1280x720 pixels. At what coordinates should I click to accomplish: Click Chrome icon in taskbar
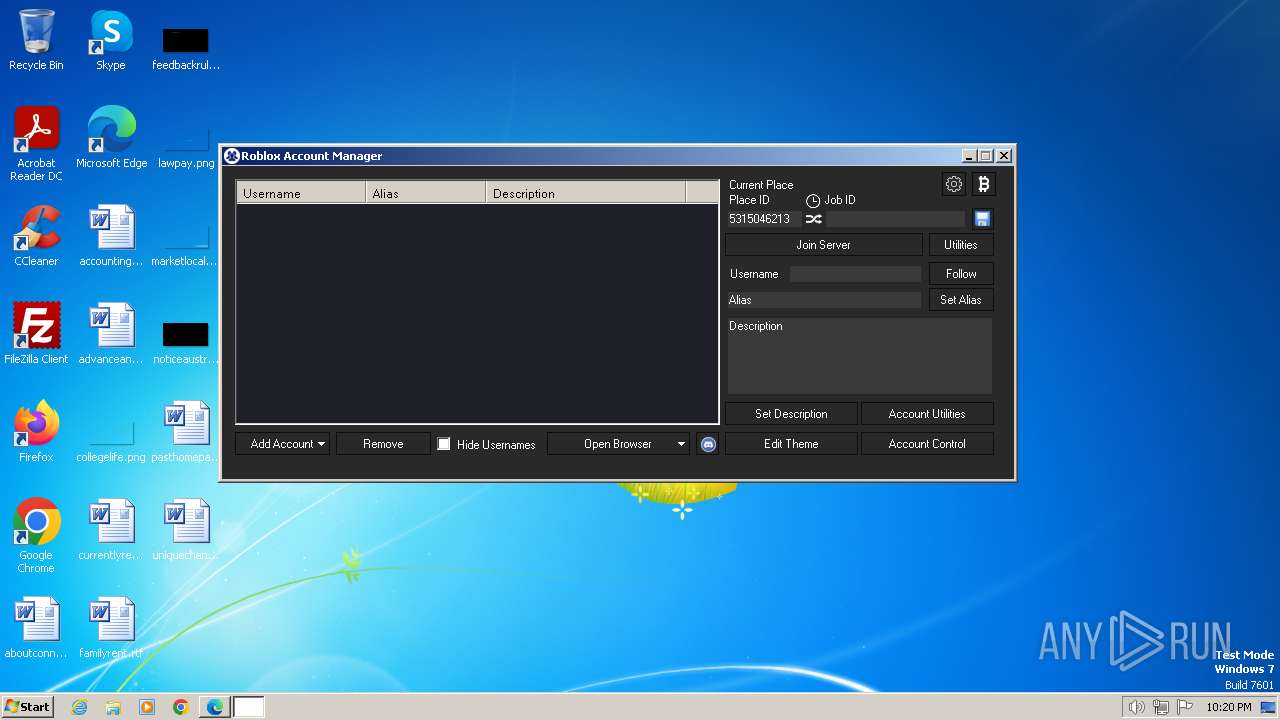click(x=181, y=707)
